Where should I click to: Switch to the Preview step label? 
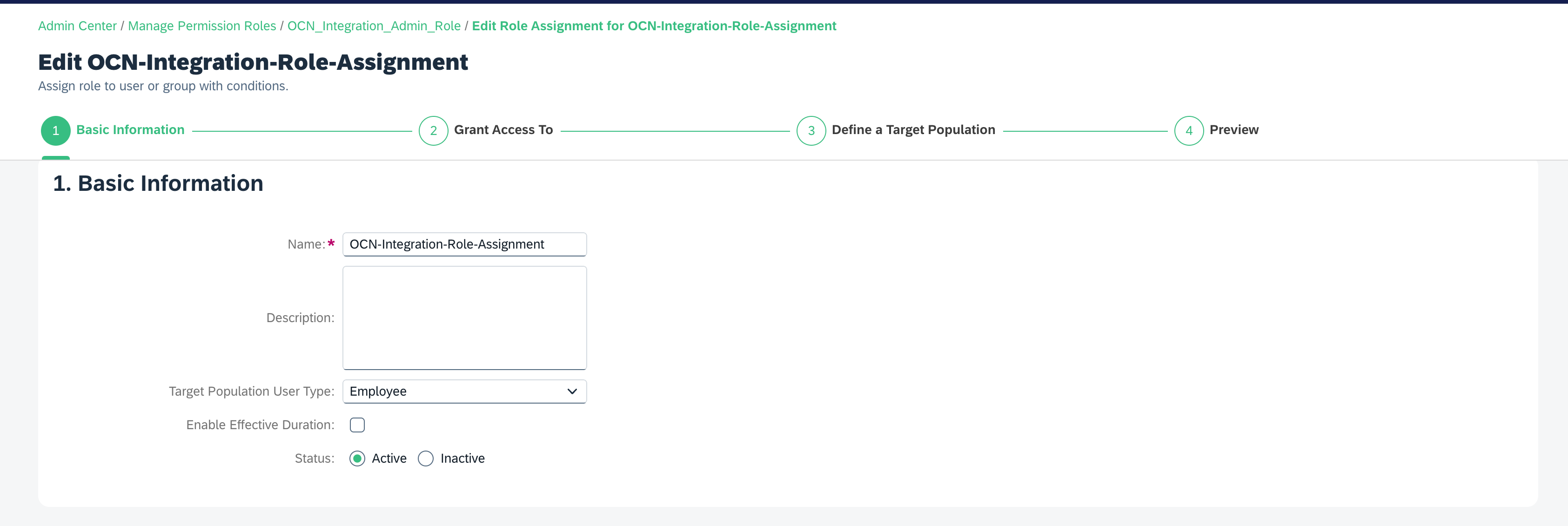[1233, 130]
